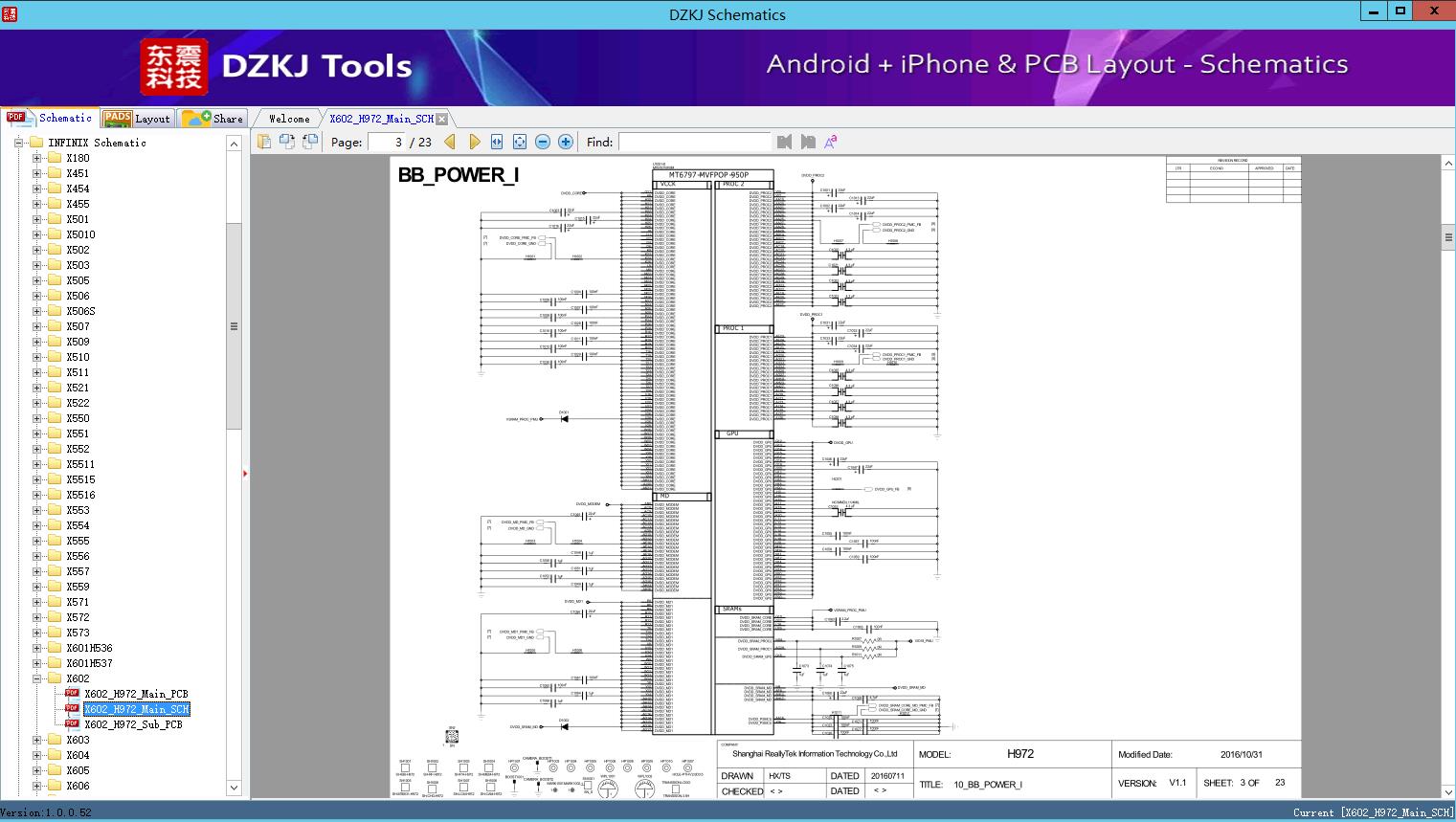The image size is (1456, 822).
Task: Click the tree panel scroll up arrow
Action: (x=234, y=144)
